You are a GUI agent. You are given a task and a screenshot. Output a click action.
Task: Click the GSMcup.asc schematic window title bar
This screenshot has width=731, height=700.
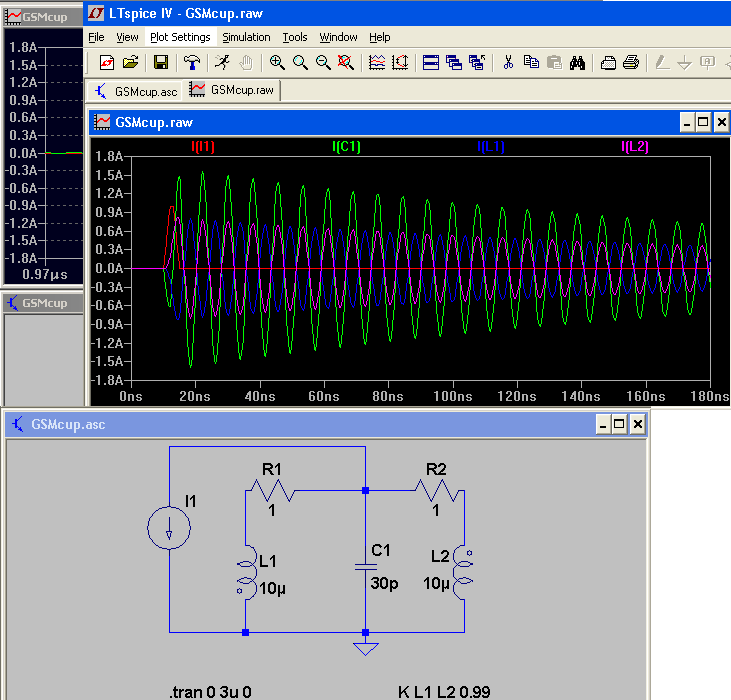[300, 424]
